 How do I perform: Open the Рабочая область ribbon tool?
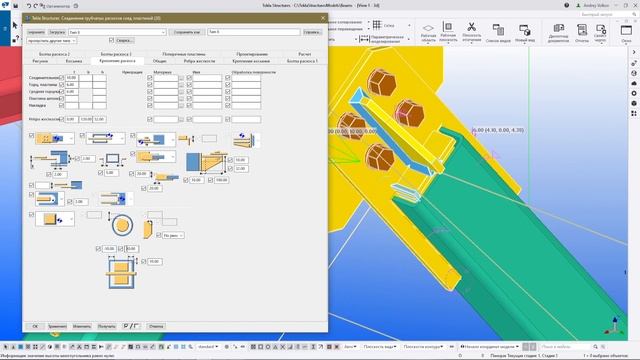coord(428,33)
